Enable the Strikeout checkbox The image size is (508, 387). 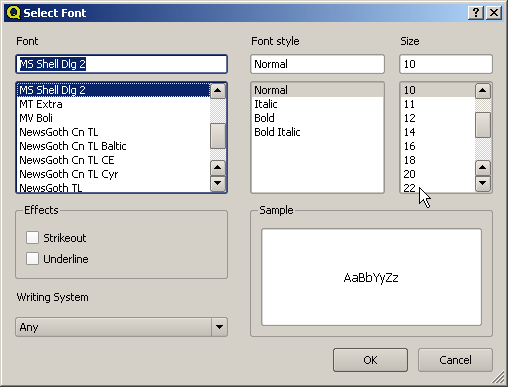pyautogui.click(x=32, y=238)
